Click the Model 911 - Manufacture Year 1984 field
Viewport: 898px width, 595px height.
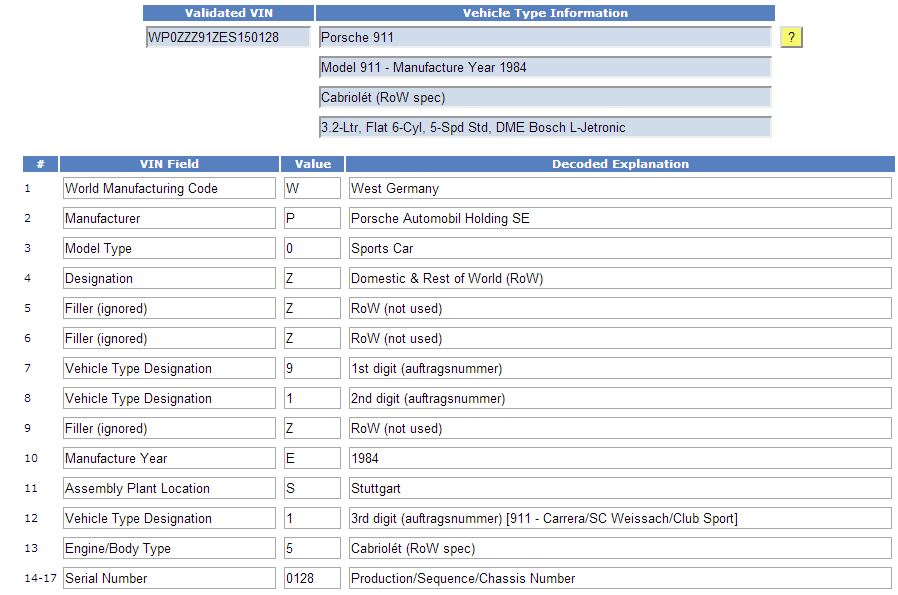click(545, 67)
